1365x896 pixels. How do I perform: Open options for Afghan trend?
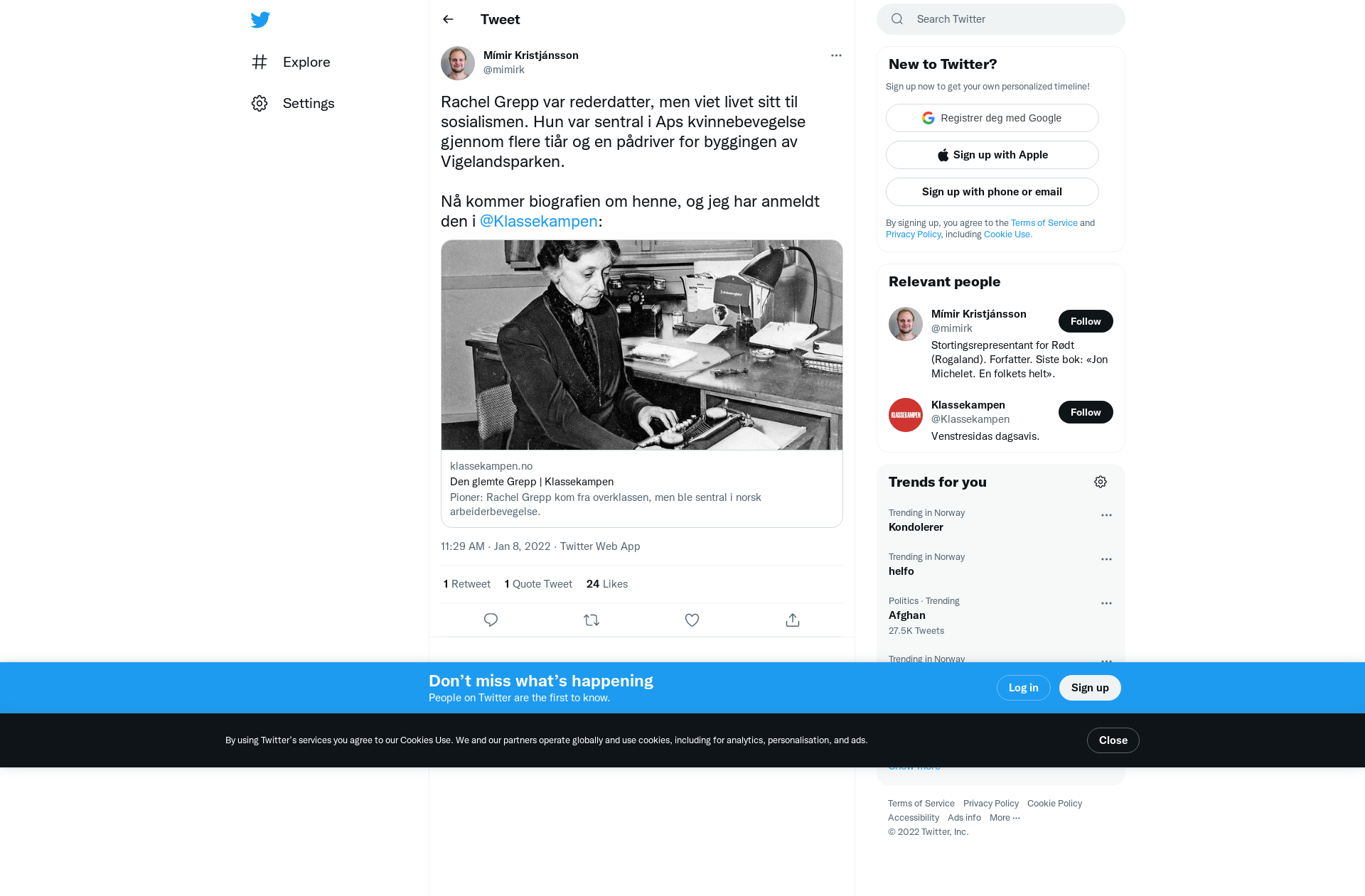(x=1106, y=603)
